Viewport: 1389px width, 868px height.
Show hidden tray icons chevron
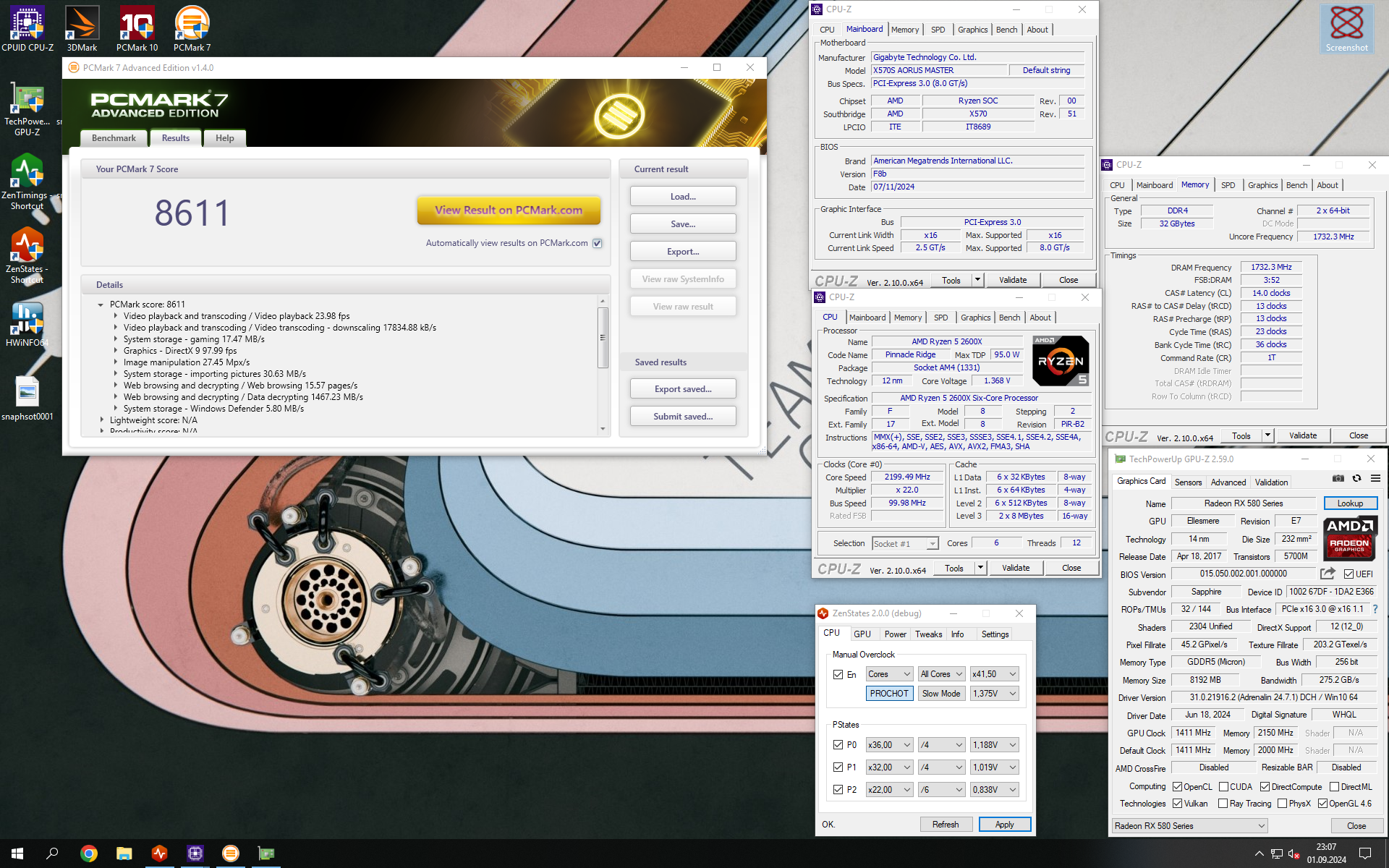click(x=1259, y=854)
